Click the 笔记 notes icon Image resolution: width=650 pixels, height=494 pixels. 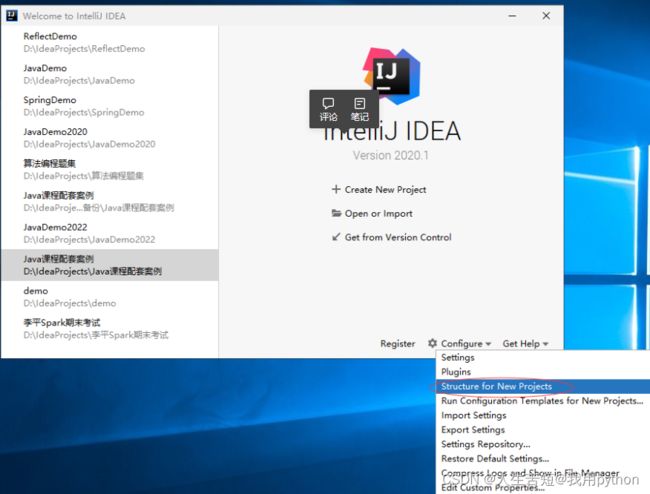(359, 109)
